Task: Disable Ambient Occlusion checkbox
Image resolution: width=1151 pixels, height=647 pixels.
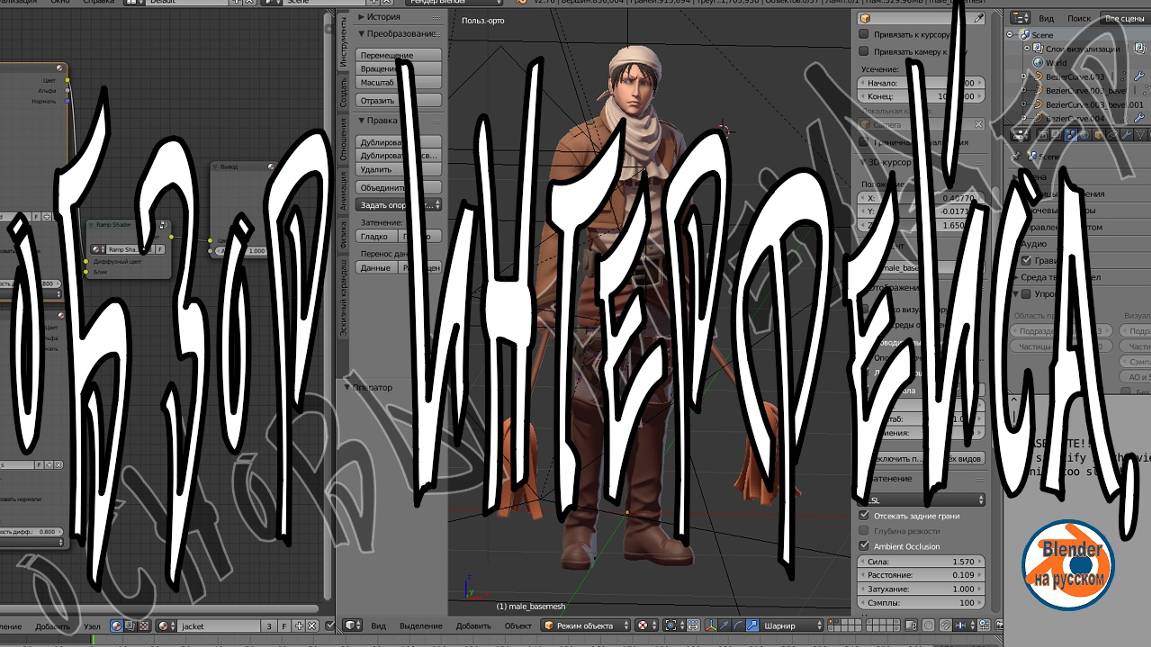Action: [x=865, y=546]
